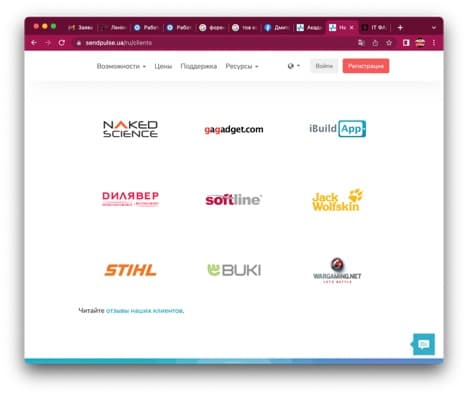Click the Wargaming.net logo
The width and height of the screenshot is (468, 396).
[x=337, y=271]
